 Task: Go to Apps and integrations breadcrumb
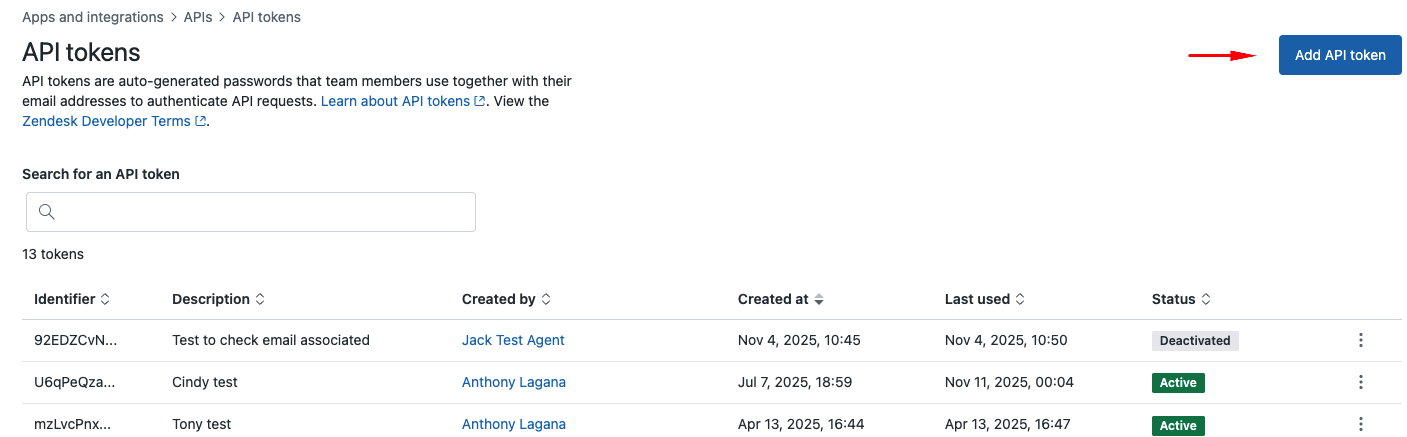tap(92, 17)
